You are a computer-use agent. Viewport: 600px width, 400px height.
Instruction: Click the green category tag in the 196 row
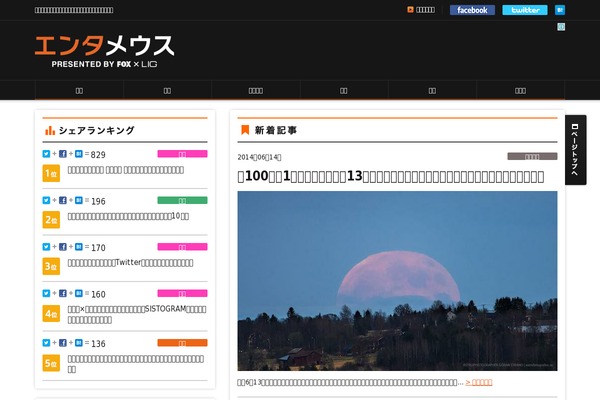click(183, 200)
